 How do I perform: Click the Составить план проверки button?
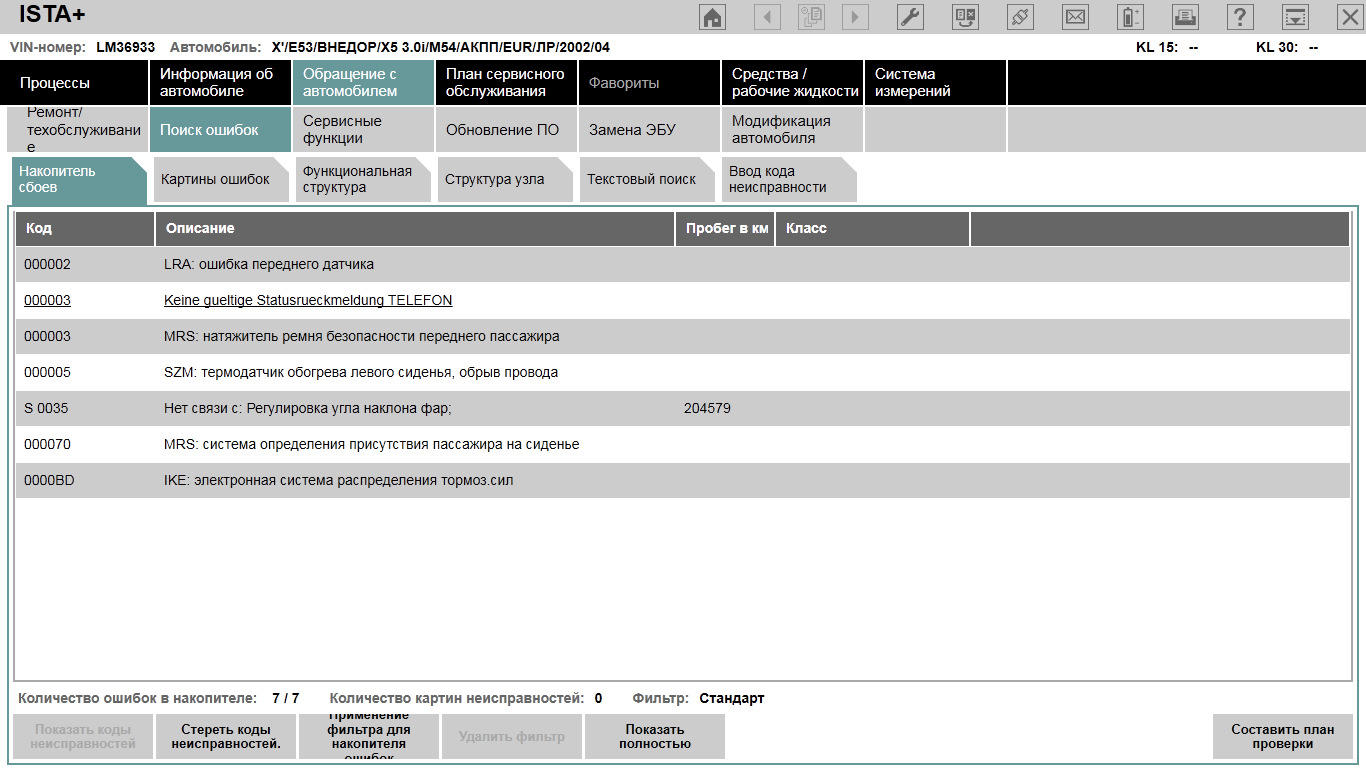1283,737
